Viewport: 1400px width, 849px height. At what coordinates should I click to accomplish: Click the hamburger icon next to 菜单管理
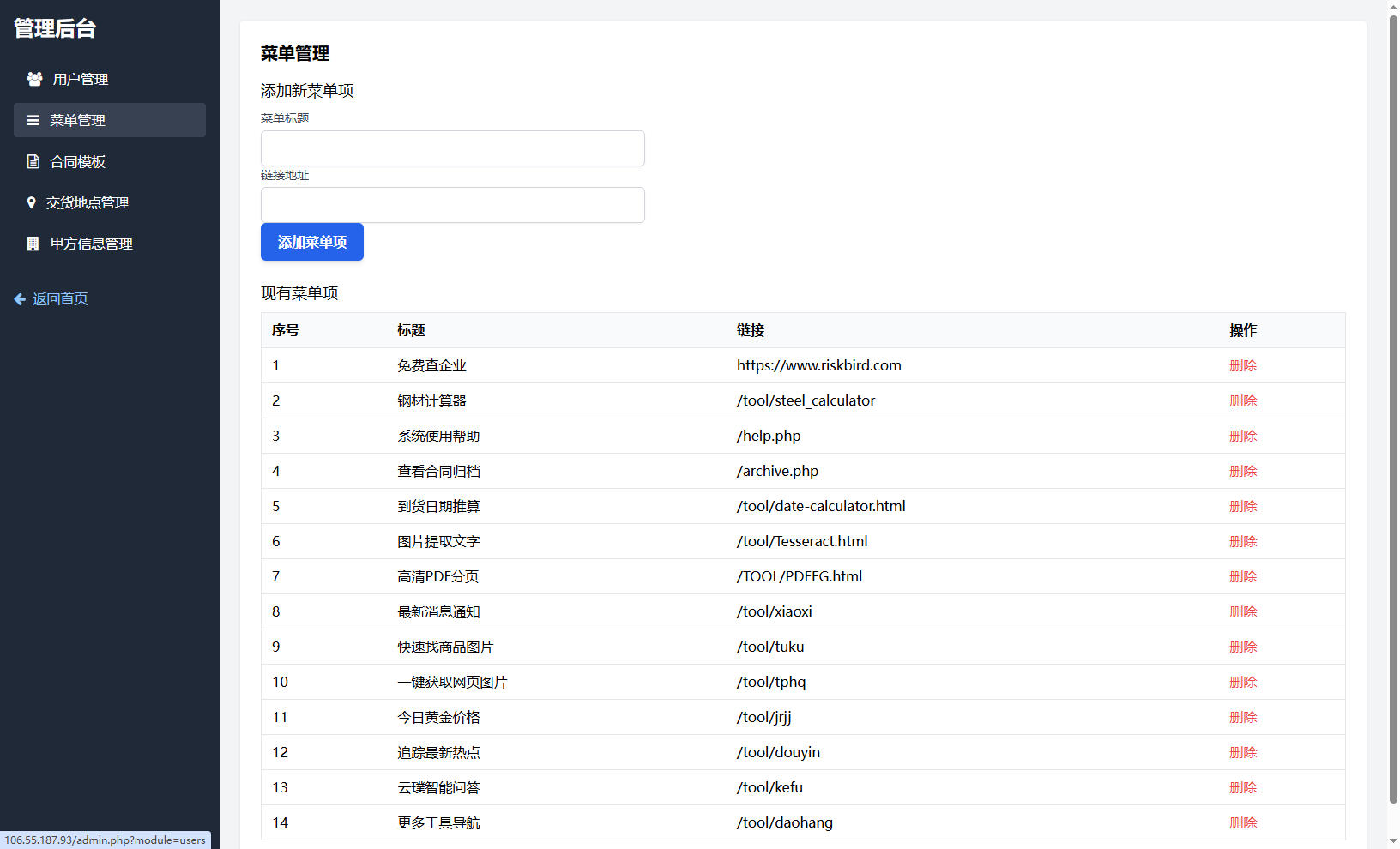pyautogui.click(x=33, y=120)
